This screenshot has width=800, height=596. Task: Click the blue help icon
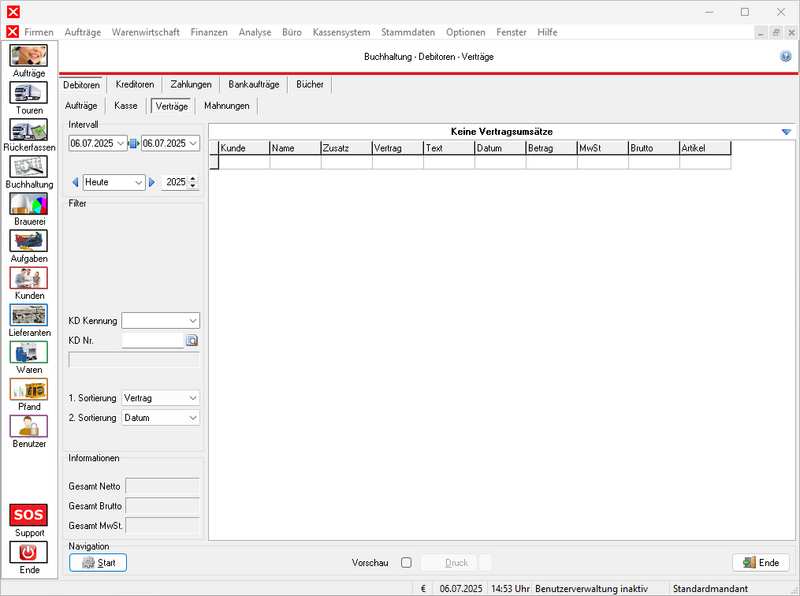[786, 57]
